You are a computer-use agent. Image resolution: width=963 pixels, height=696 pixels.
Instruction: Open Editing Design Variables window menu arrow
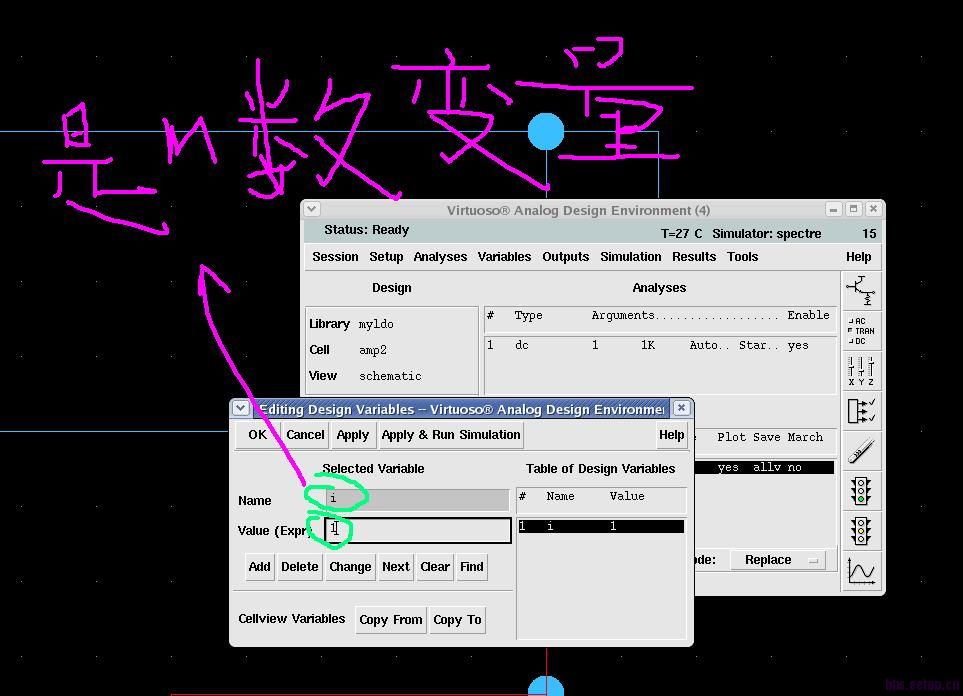(x=240, y=408)
